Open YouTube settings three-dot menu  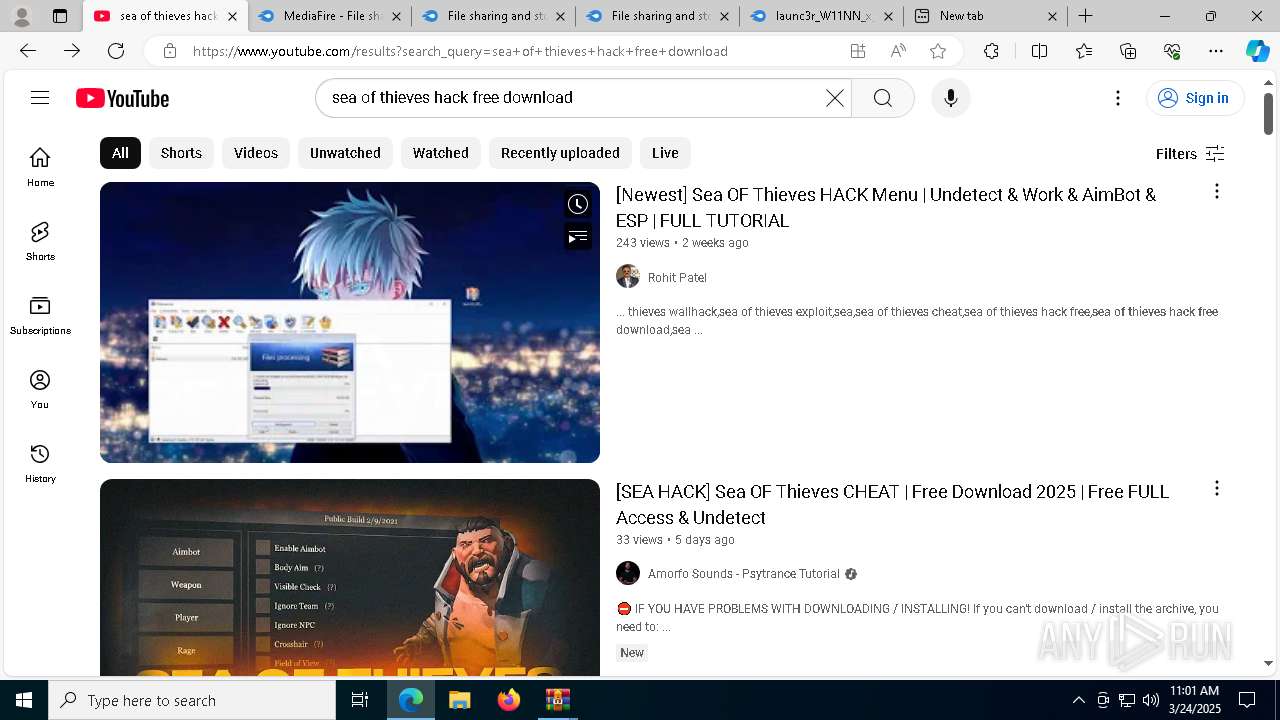click(x=1118, y=98)
